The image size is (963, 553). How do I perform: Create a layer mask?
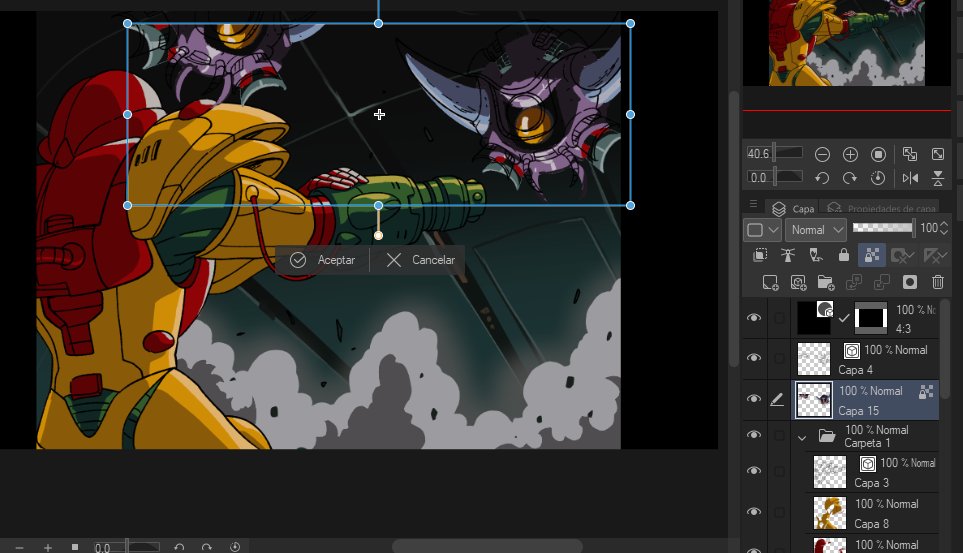click(x=910, y=282)
